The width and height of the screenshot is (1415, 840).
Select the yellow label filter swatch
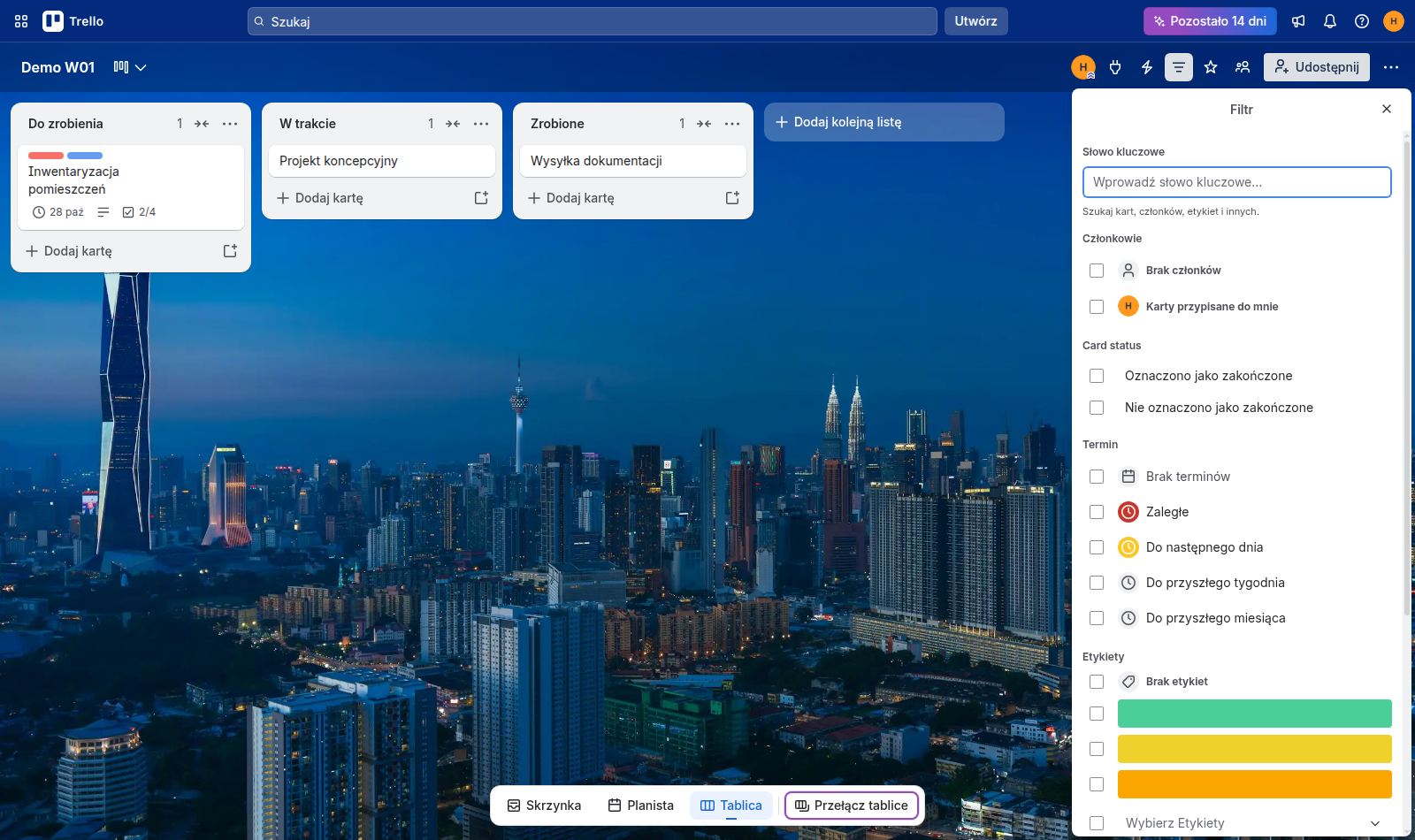click(x=1255, y=749)
